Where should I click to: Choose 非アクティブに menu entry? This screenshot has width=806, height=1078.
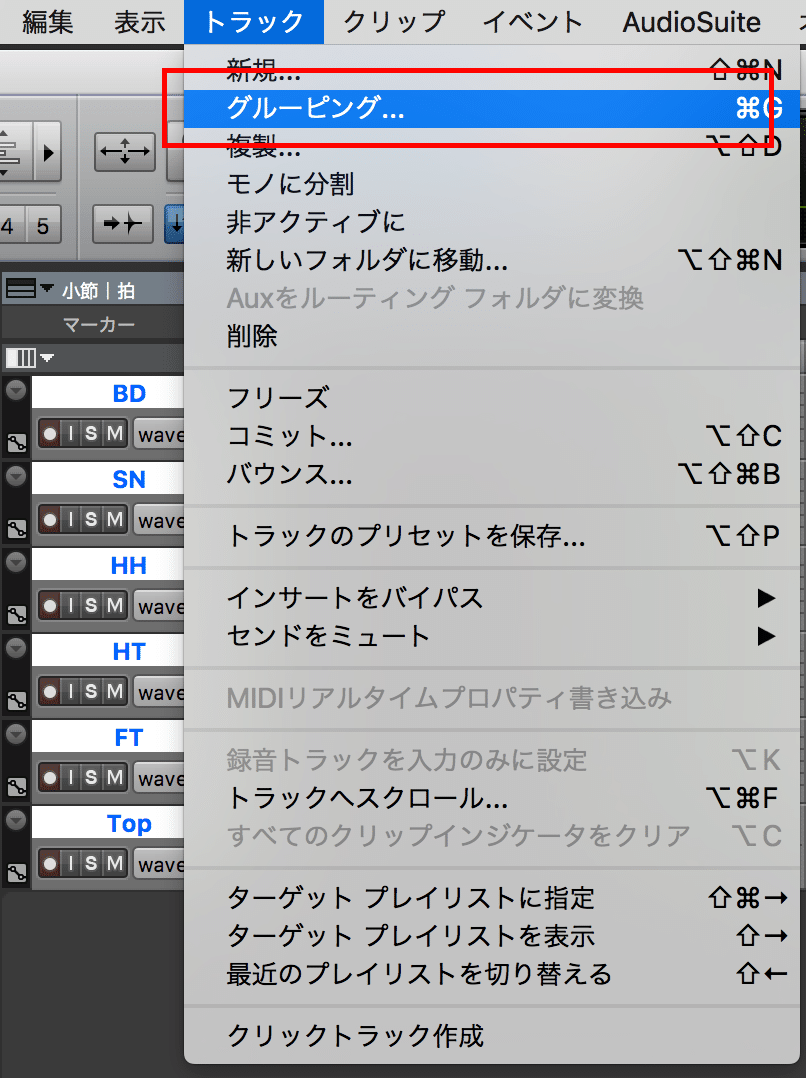coord(494,221)
